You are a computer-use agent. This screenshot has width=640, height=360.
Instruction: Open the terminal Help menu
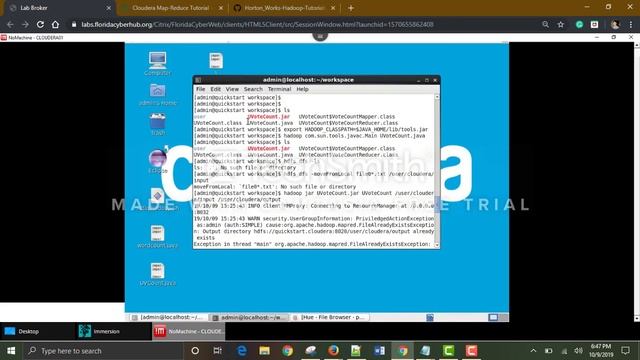[302, 89]
